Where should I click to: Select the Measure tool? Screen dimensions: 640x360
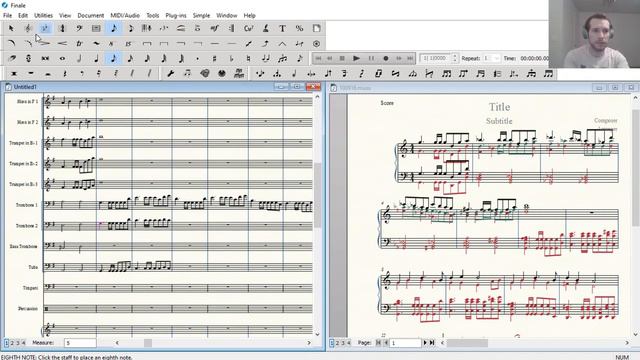(x=96, y=28)
